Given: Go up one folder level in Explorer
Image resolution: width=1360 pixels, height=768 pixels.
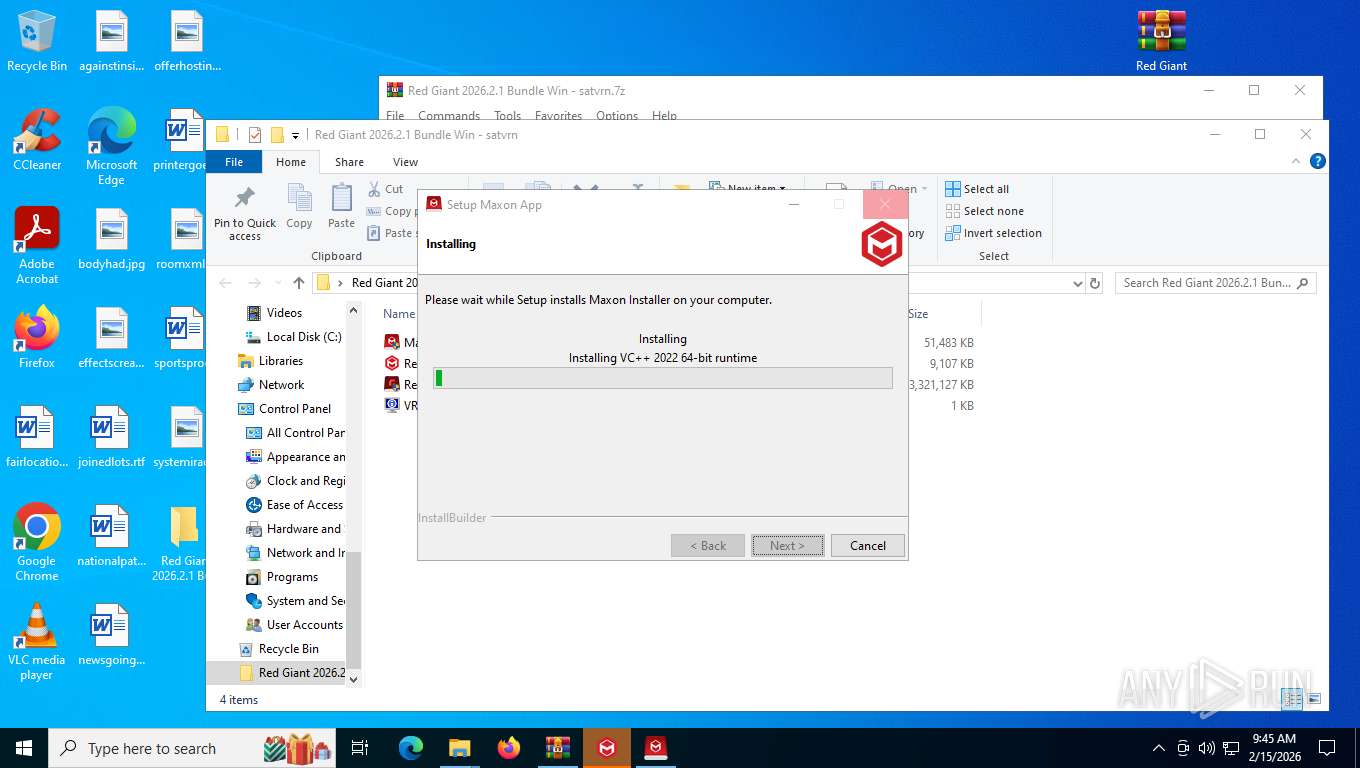Looking at the screenshot, I should click(x=299, y=283).
